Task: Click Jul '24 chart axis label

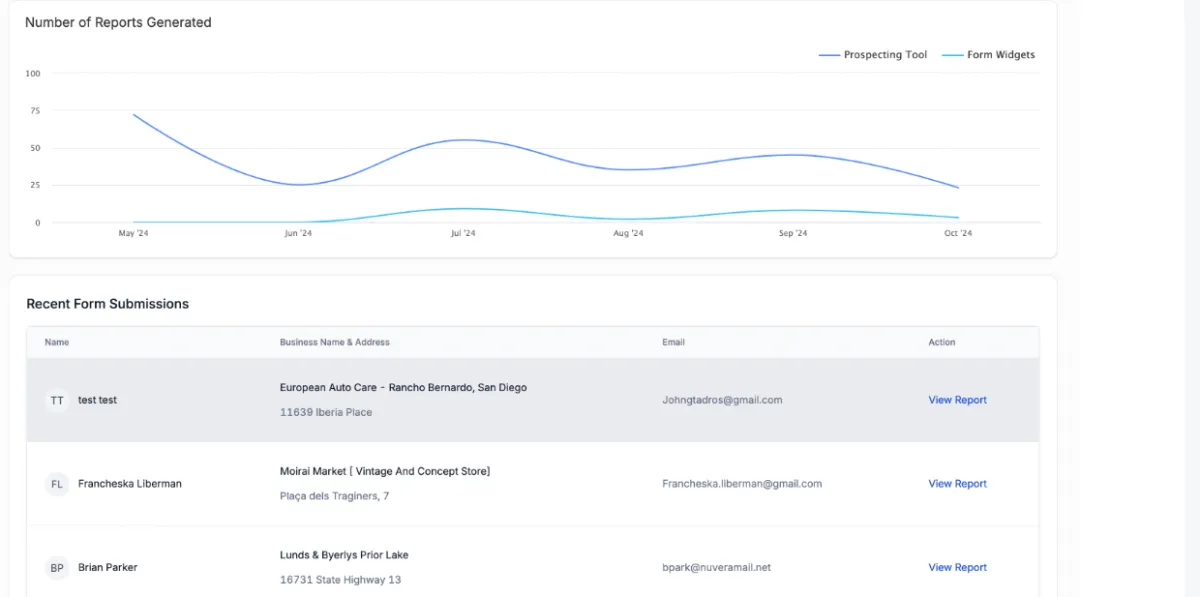Action: (463, 233)
